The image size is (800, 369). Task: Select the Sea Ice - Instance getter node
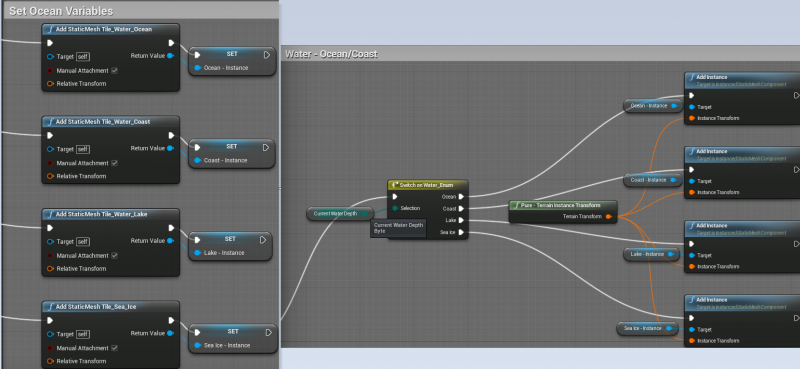(x=647, y=328)
